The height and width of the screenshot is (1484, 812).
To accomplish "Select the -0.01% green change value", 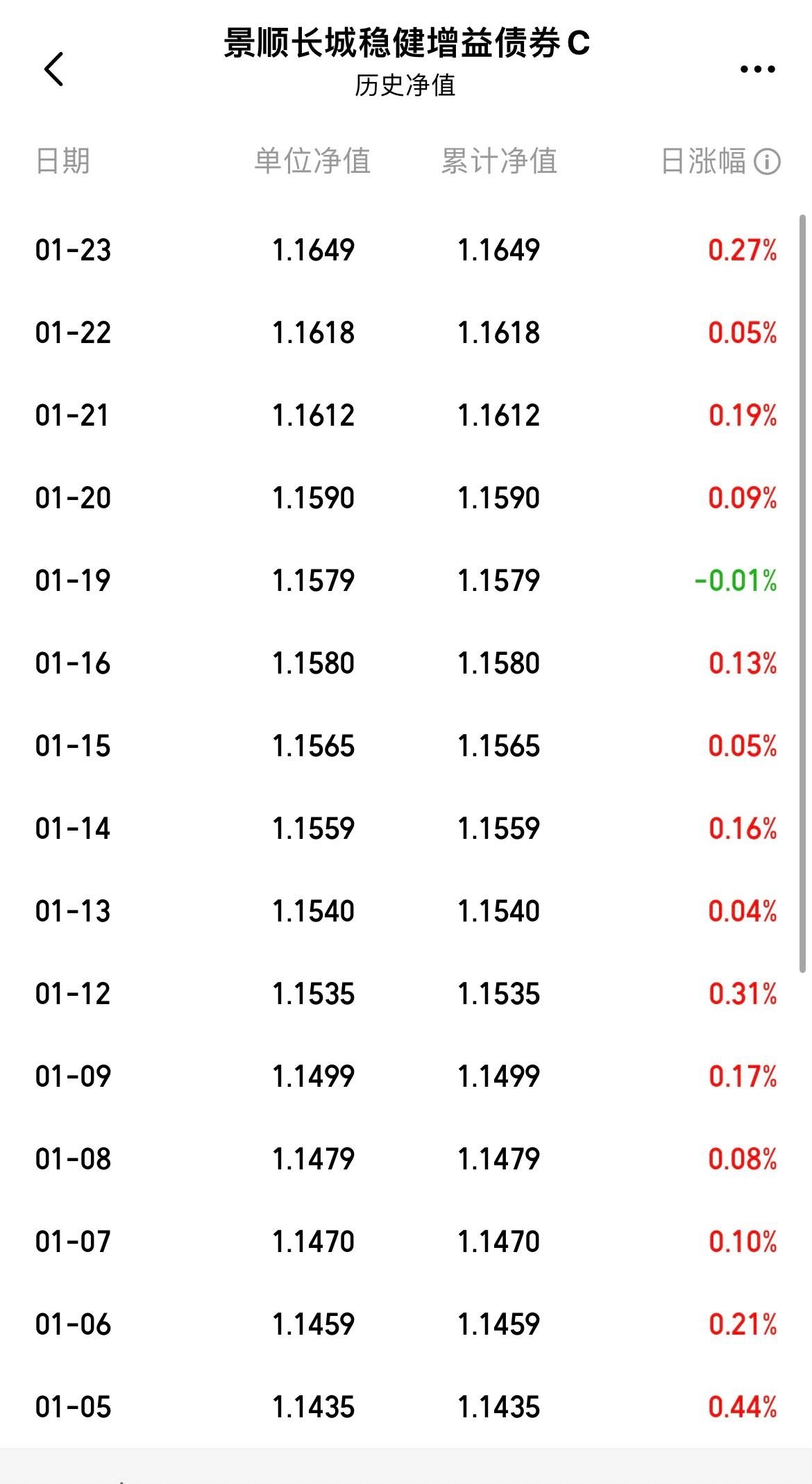I will click(x=736, y=581).
